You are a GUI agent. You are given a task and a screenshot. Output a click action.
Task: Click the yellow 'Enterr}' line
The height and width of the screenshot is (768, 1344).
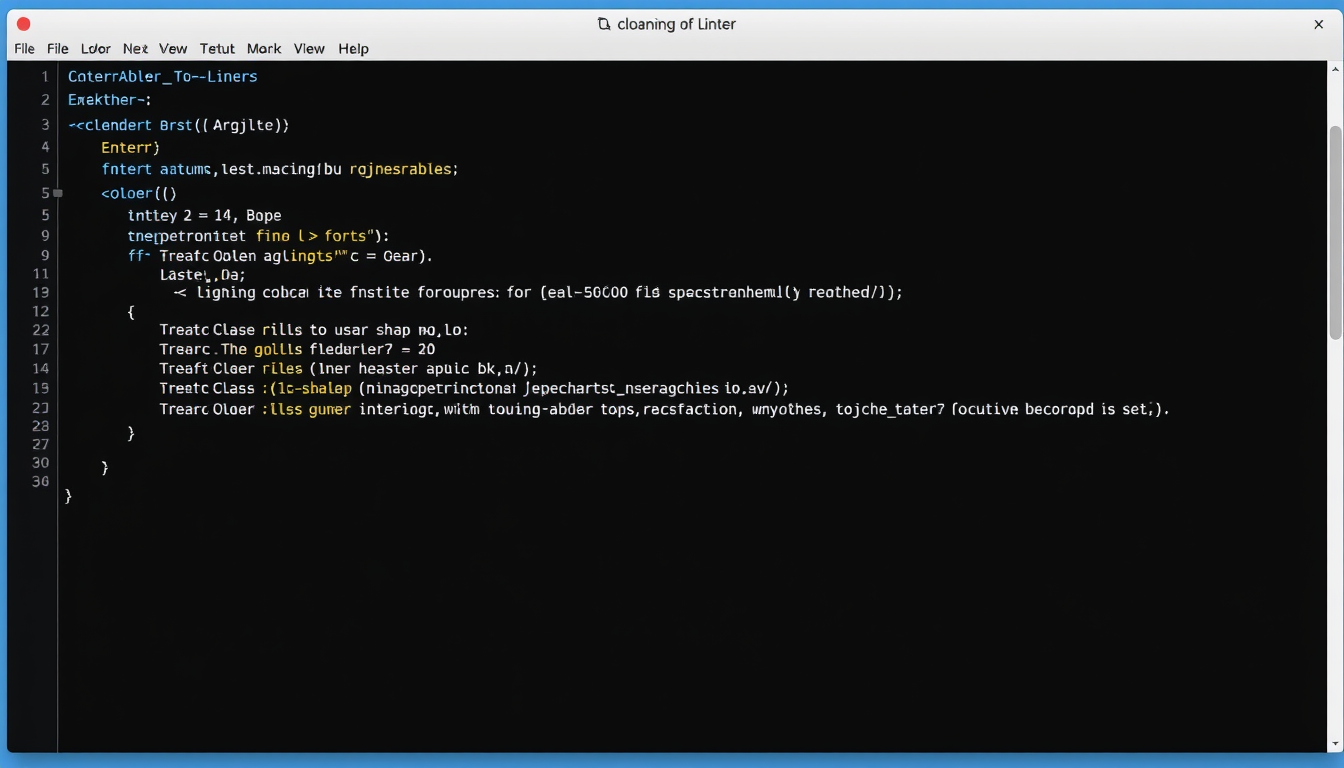coord(131,147)
